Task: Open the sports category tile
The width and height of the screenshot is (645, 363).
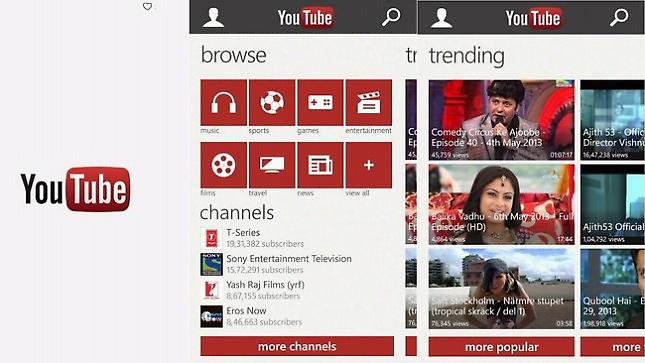Action: [x=272, y=102]
